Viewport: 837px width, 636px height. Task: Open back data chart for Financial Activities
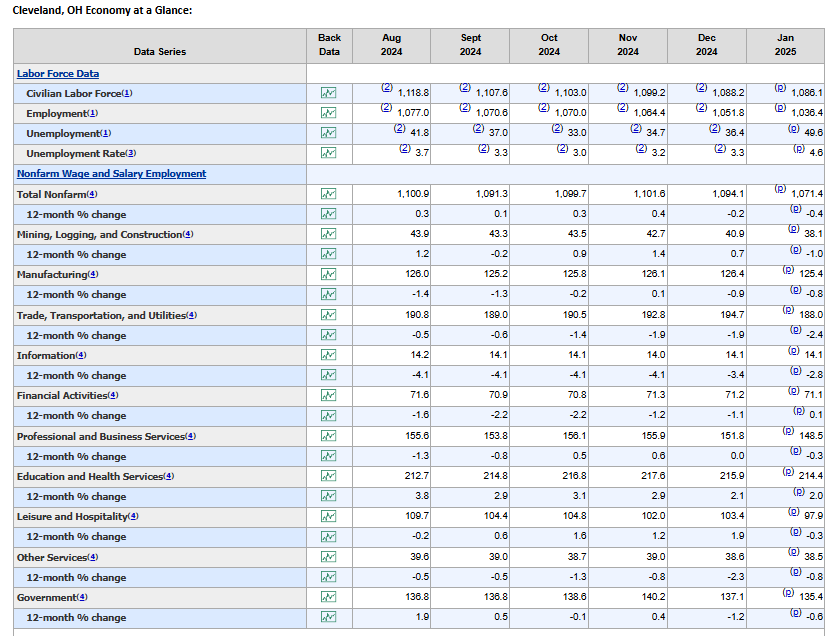click(328, 395)
